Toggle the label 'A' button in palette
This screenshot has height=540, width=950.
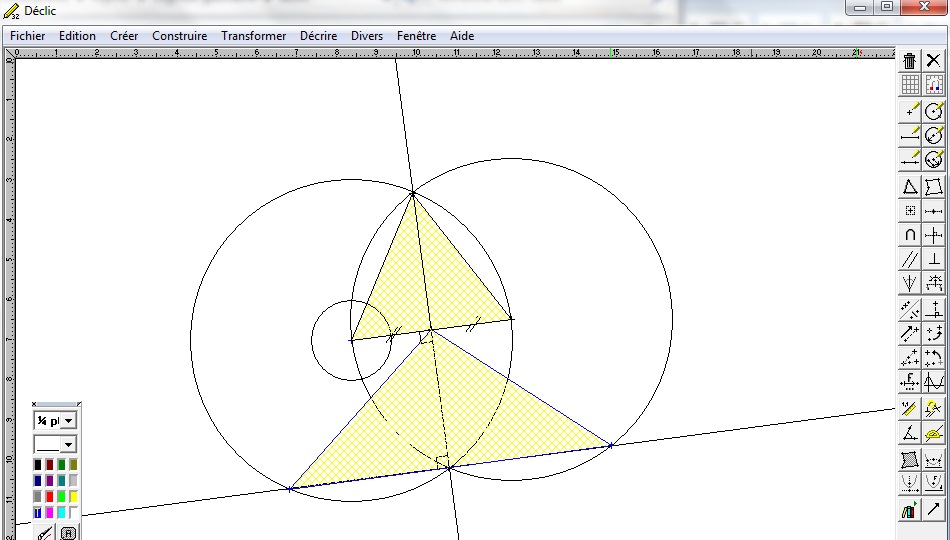(x=68, y=533)
